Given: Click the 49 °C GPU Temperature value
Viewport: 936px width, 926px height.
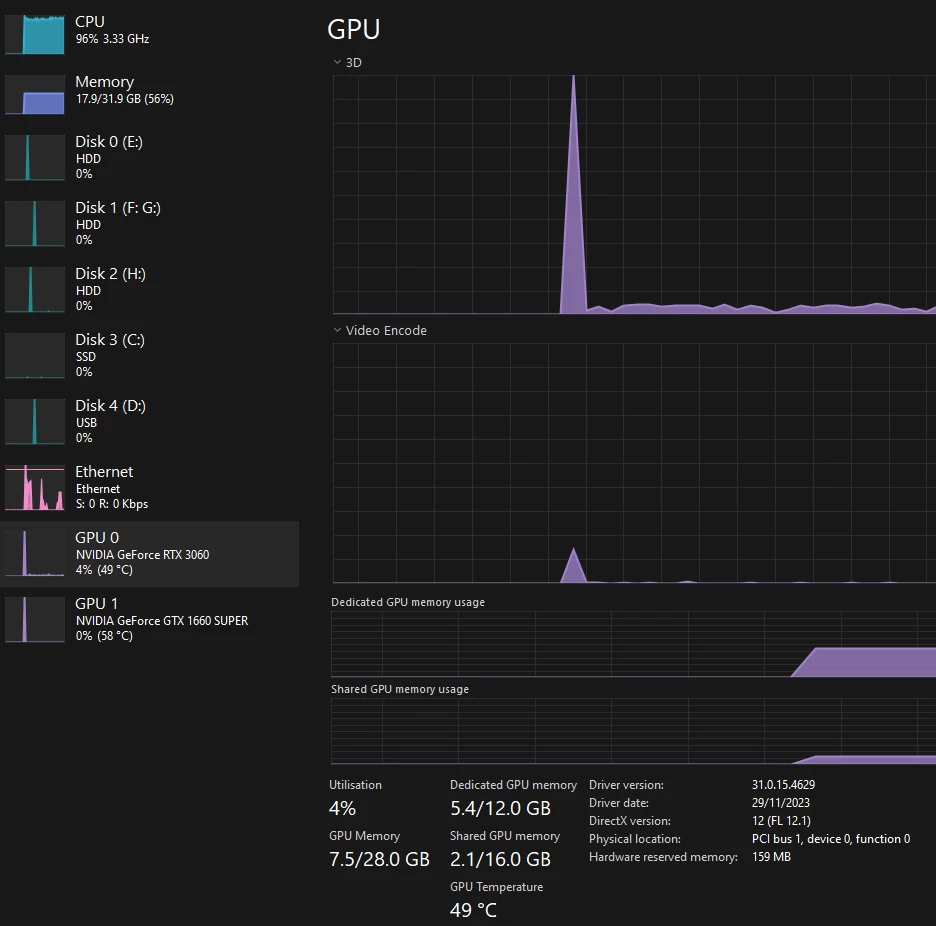Looking at the screenshot, I should [473, 910].
